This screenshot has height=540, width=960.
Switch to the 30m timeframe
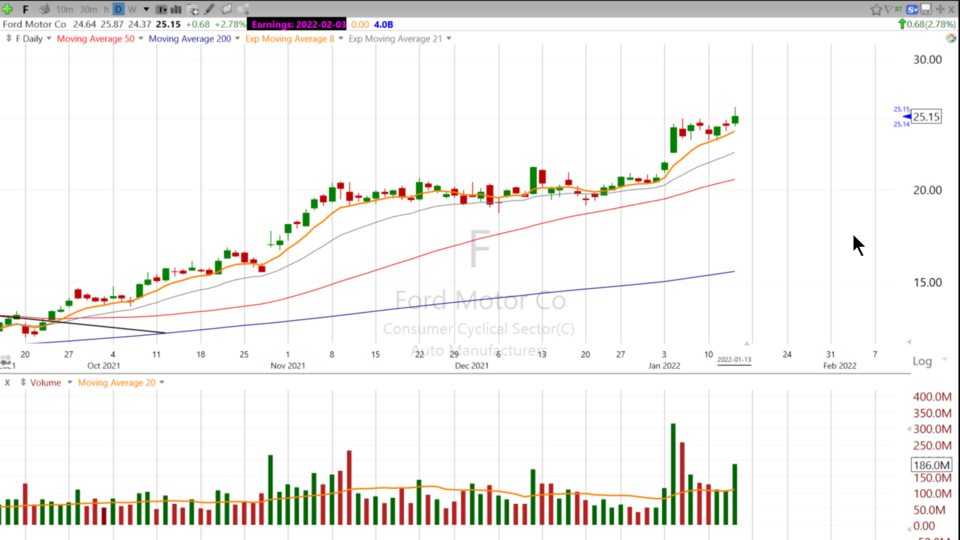(88, 9)
